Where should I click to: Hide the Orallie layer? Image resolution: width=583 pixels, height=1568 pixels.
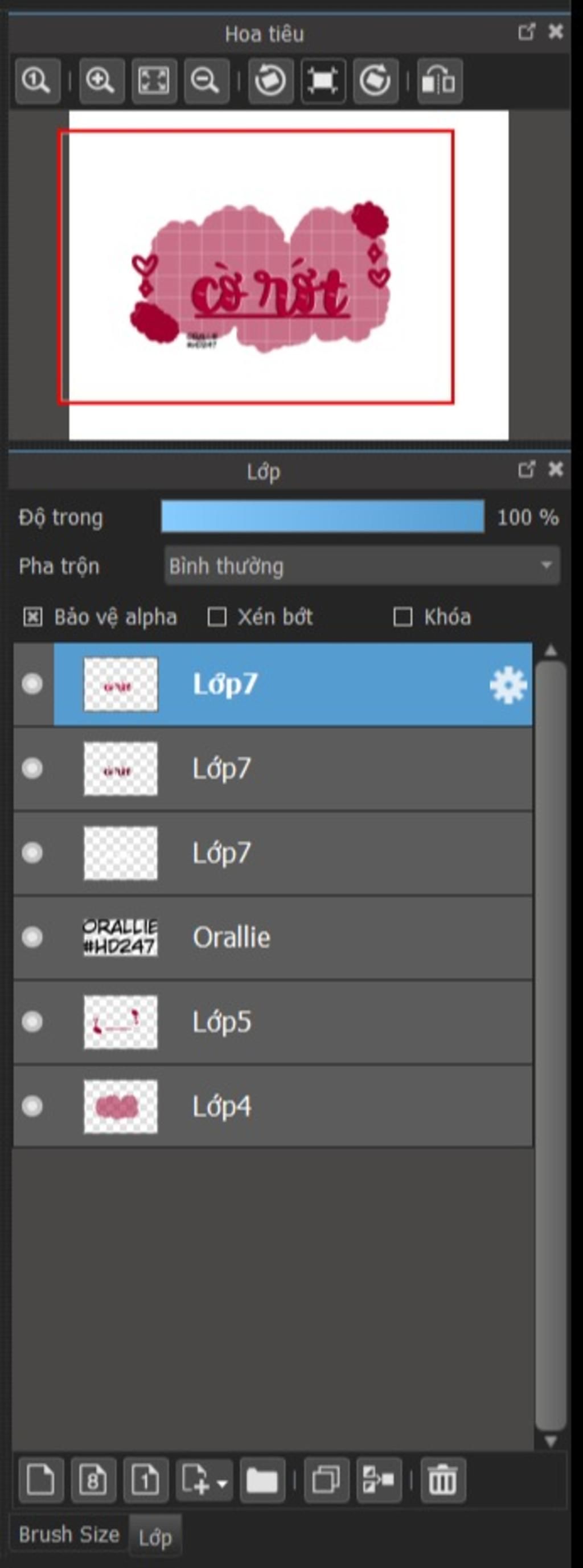click(32, 937)
